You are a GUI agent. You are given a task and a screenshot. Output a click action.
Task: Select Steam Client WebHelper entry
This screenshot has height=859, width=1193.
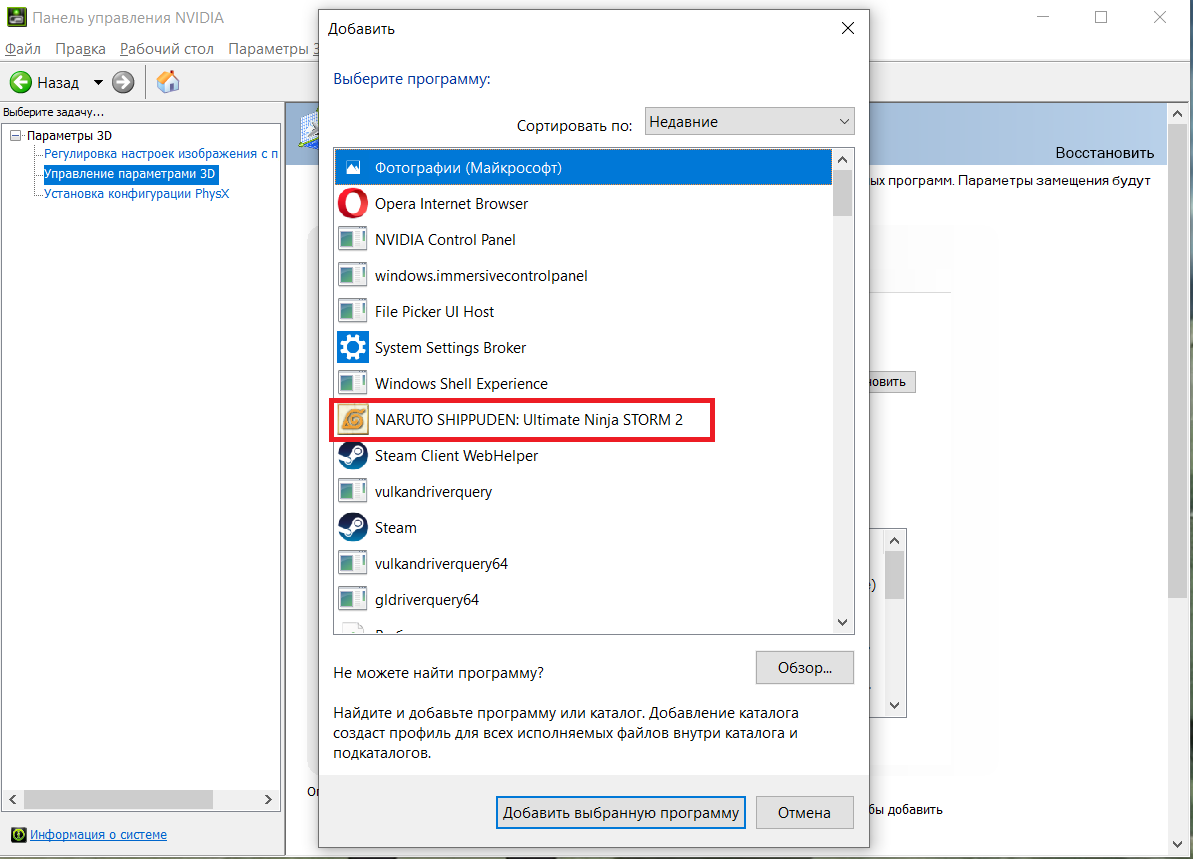pos(584,456)
